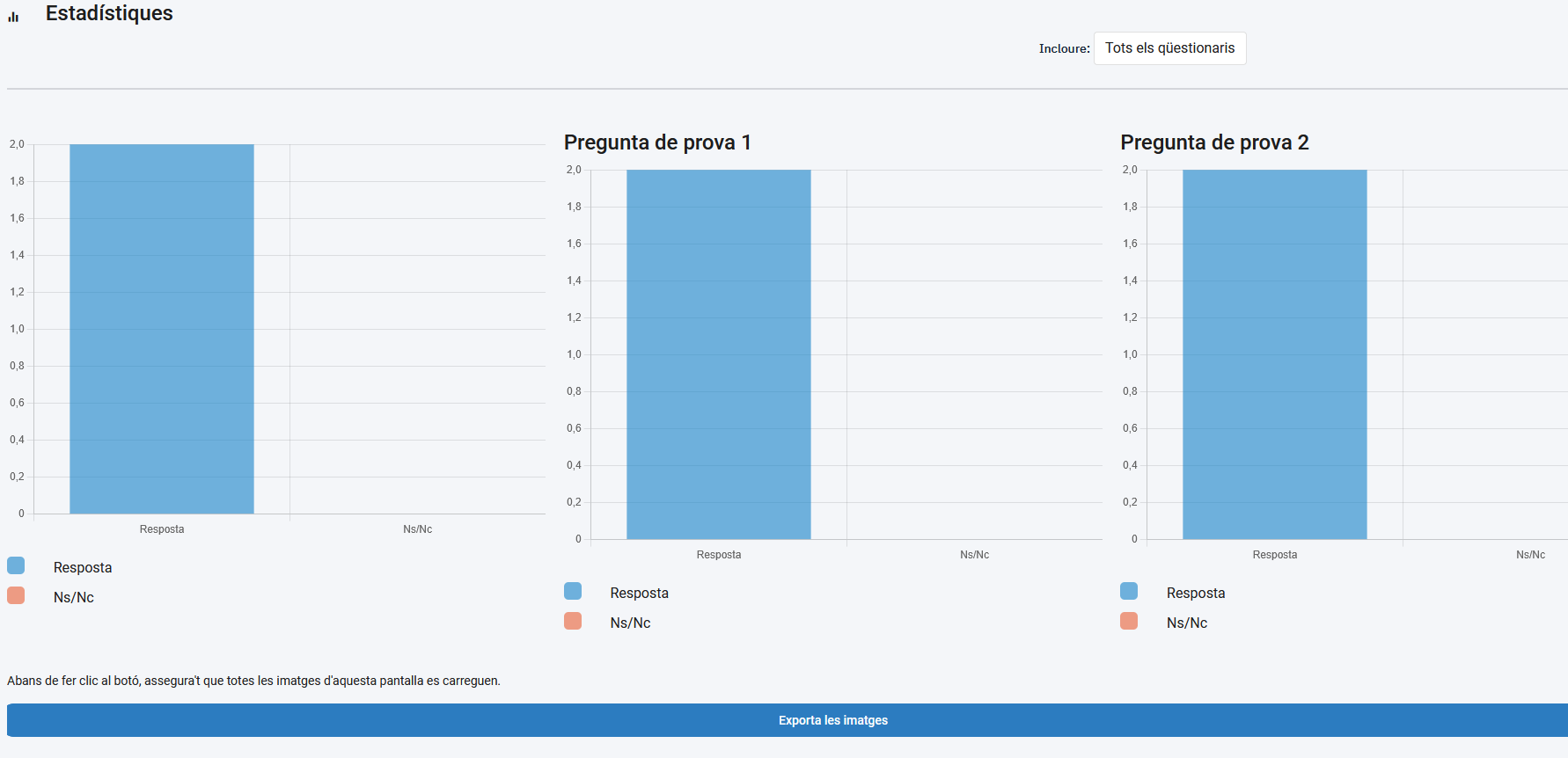
Task: Click the statistics bar-chart icon beside Estadístiques
Action: 13,16
